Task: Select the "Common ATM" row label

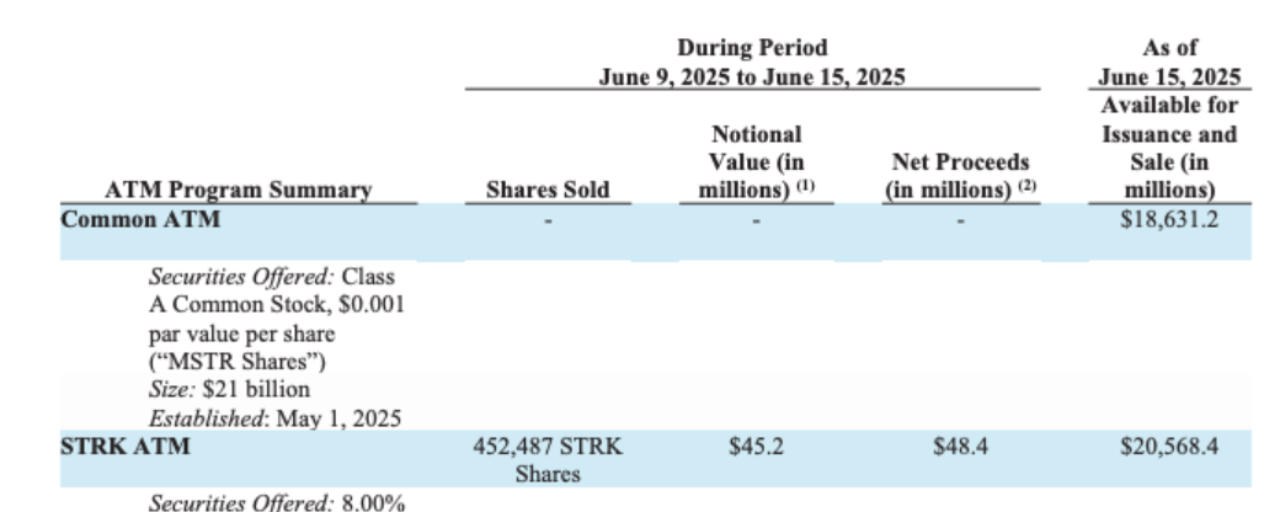Action: pos(140,218)
